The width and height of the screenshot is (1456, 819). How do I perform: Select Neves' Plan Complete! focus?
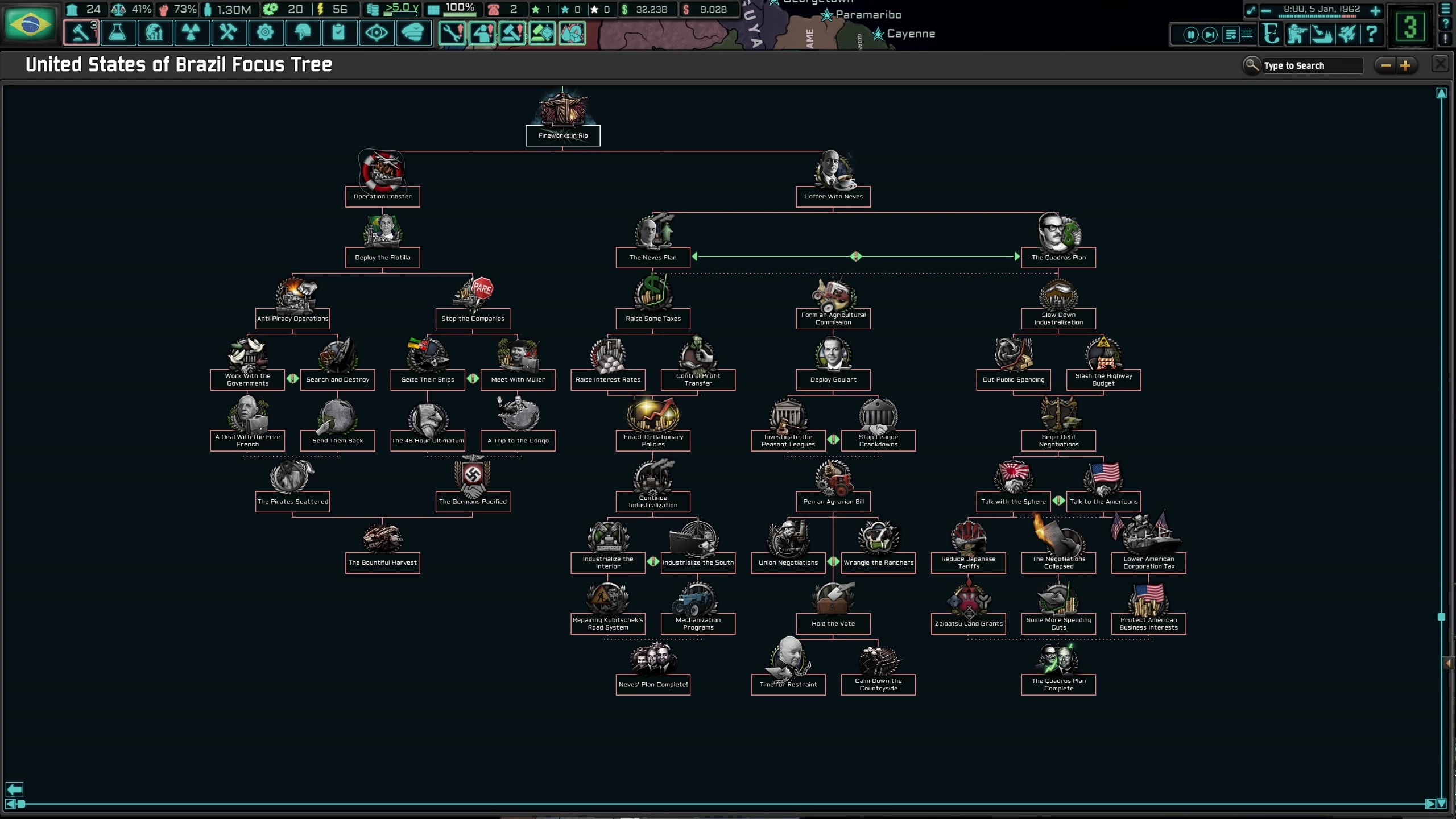point(653,684)
